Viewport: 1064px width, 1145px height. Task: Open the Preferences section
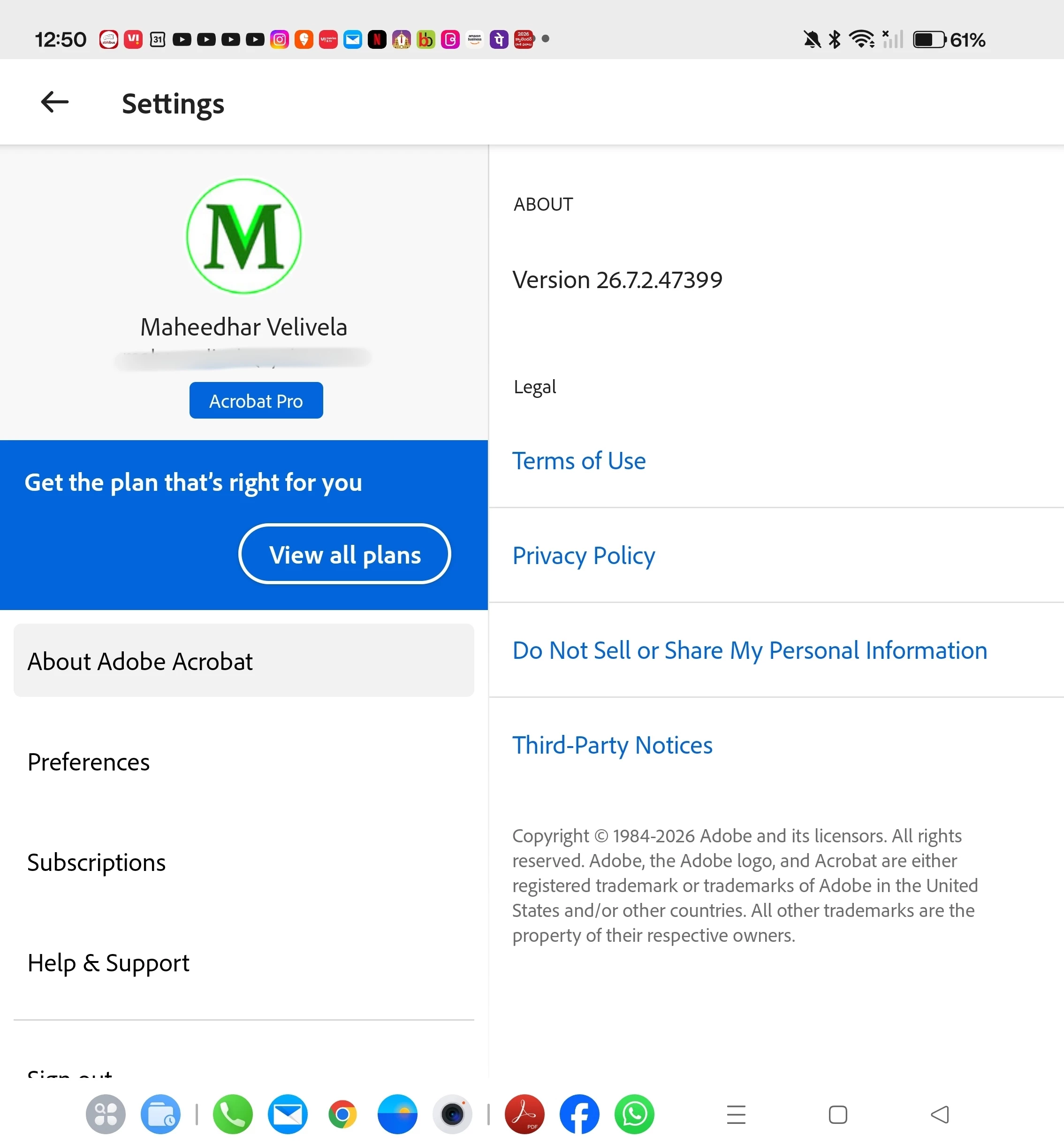(244, 762)
